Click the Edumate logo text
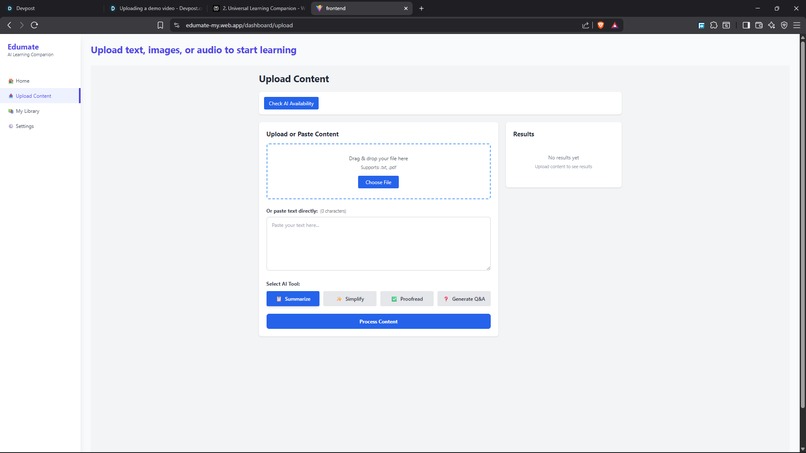 [23, 47]
